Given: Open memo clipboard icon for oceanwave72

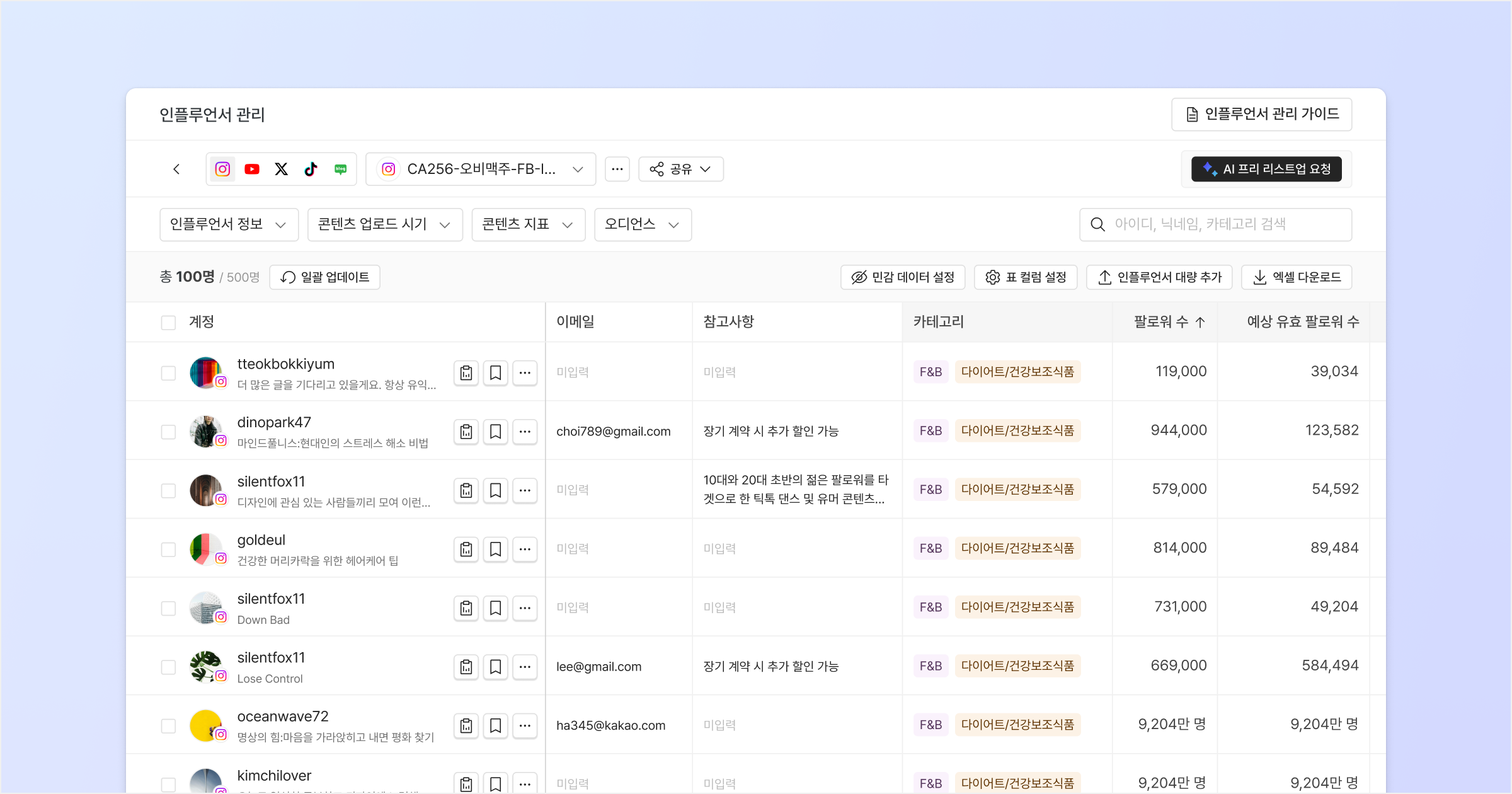Looking at the screenshot, I should click(x=466, y=726).
